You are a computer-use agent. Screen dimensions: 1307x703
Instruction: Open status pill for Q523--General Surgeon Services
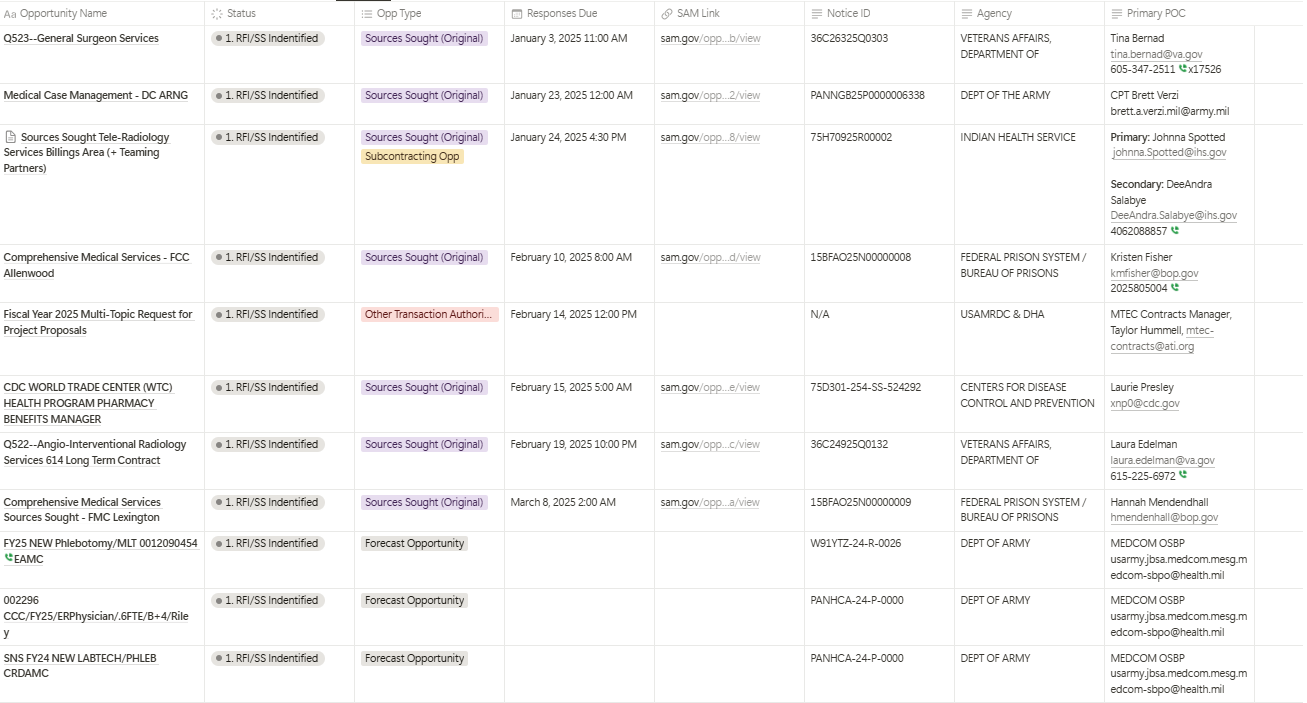click(268, 38)
